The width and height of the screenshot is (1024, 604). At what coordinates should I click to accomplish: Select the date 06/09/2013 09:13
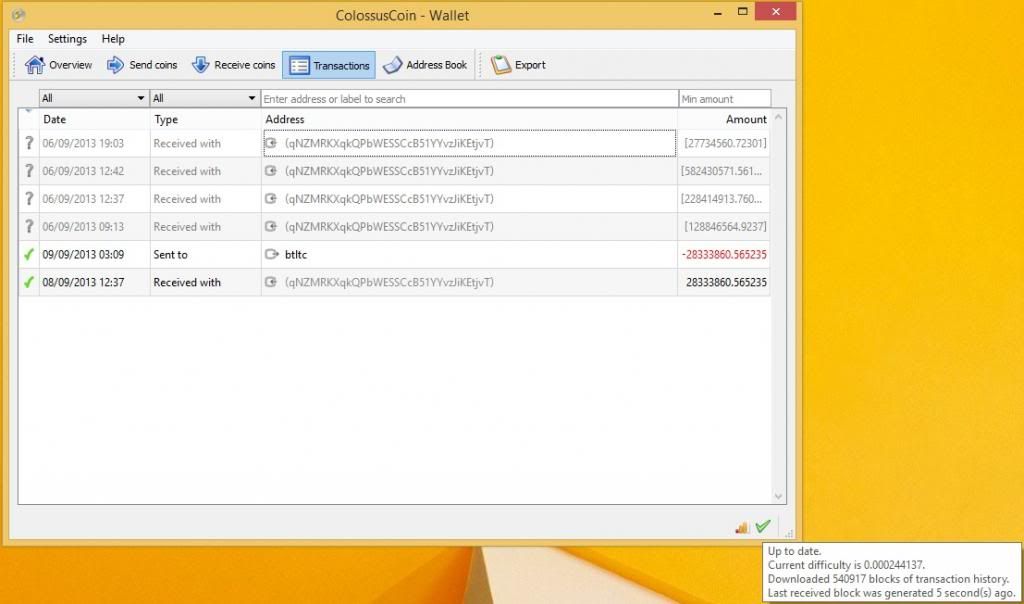tap(83, 227)
